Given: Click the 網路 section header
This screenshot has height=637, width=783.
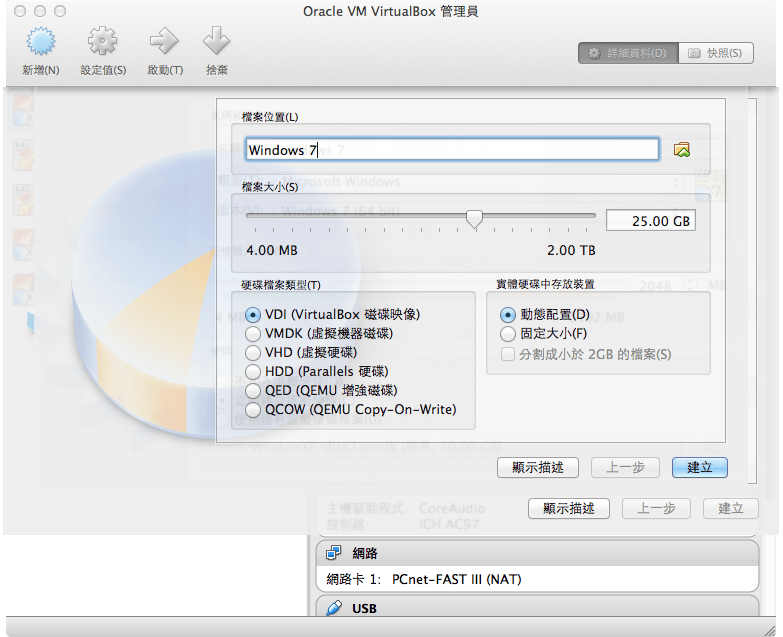Looking at the screenshot, I should pyautogui.click(x=537, y=553).
